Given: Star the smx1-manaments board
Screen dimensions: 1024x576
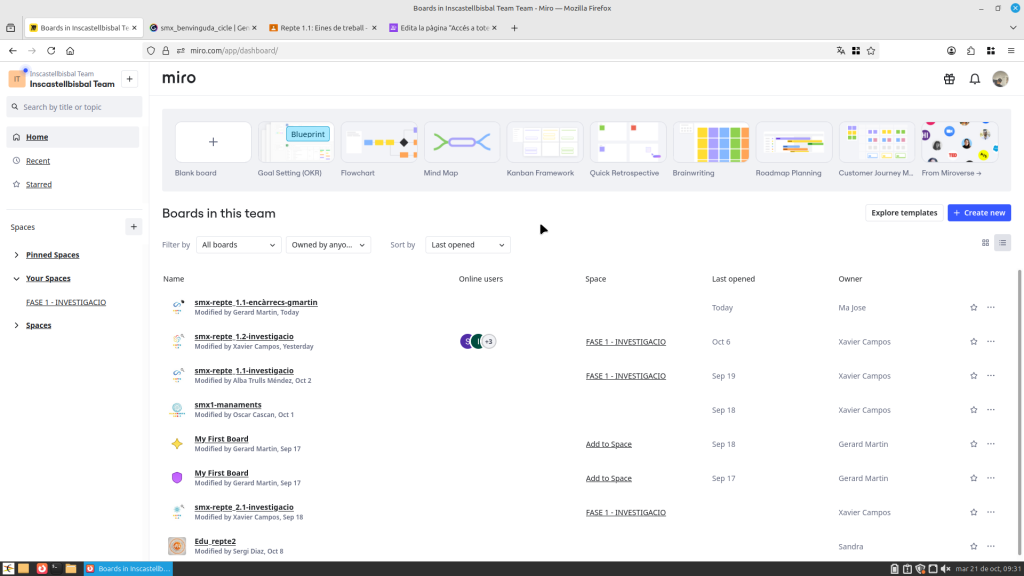Looking at the screenshot, I should point(973,410).
